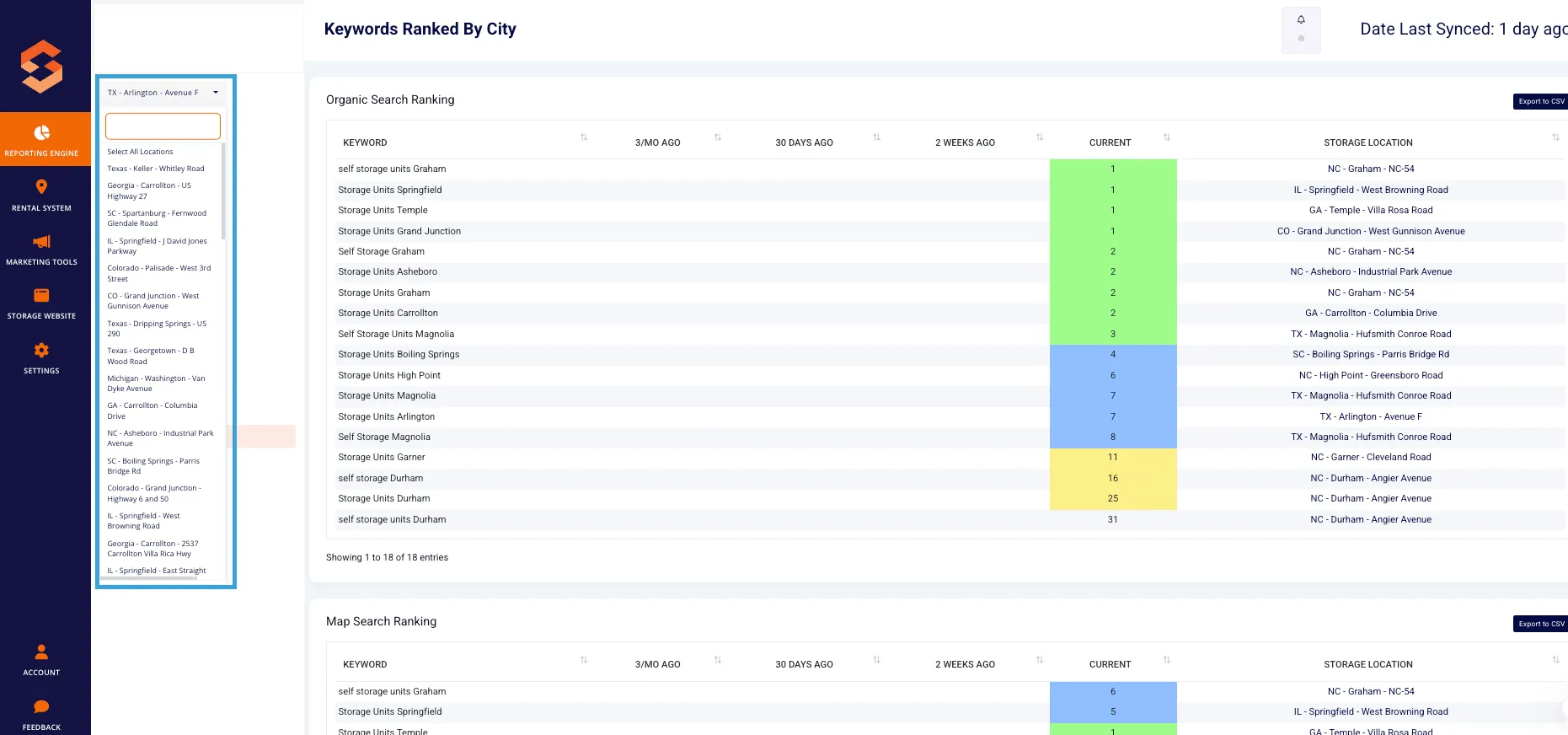Click keyword 'Storage Units Grand Junction'
The width and height of the screenshot is (1568, 735).
point(399,231)
